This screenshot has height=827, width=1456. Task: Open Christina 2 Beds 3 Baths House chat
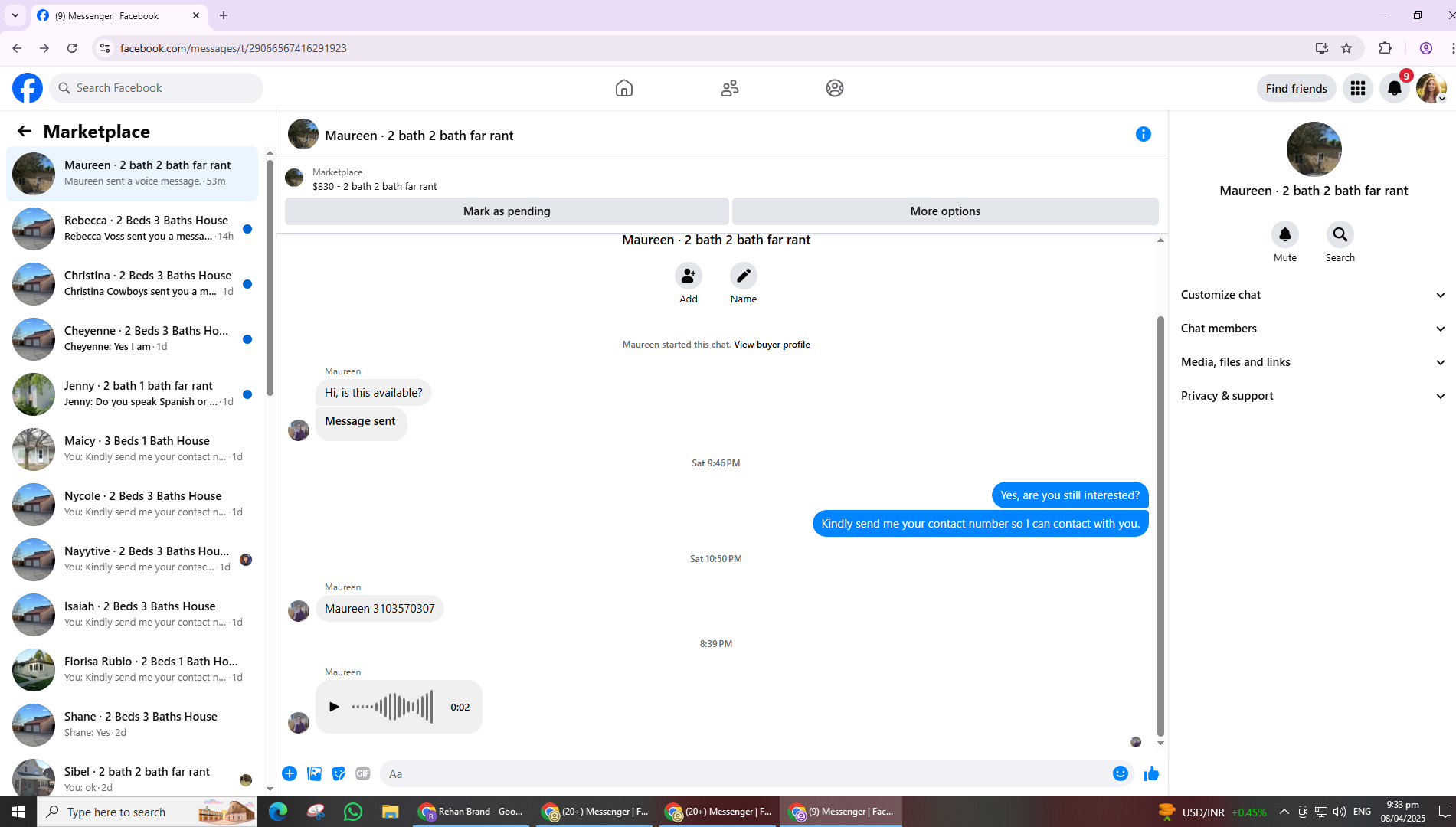coord(133,283)
